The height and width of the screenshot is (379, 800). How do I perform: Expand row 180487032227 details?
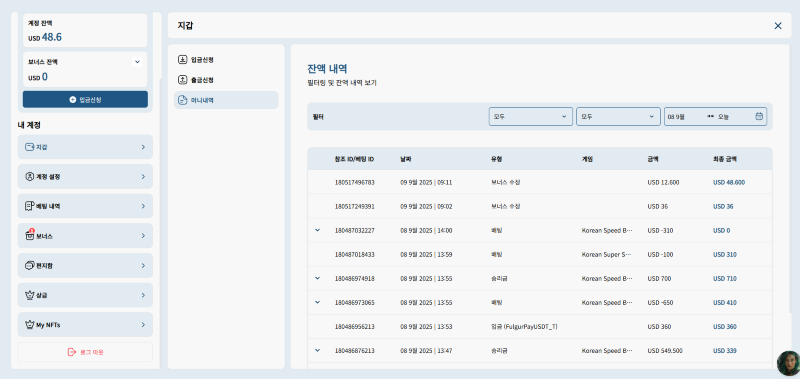[x=317, y=230]
